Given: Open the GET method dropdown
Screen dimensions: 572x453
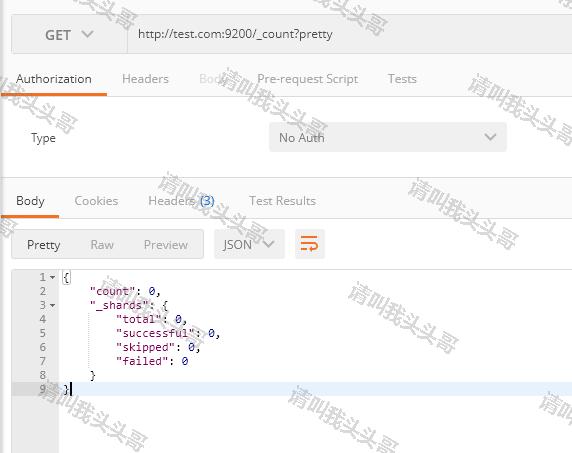Looking at the screenshot, I should pos(69,35).
